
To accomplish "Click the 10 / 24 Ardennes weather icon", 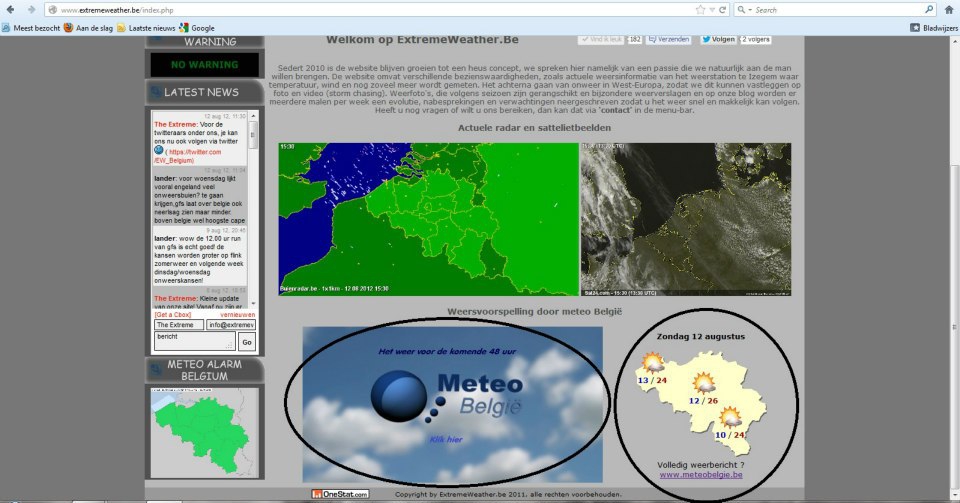I will click(730, 419).
